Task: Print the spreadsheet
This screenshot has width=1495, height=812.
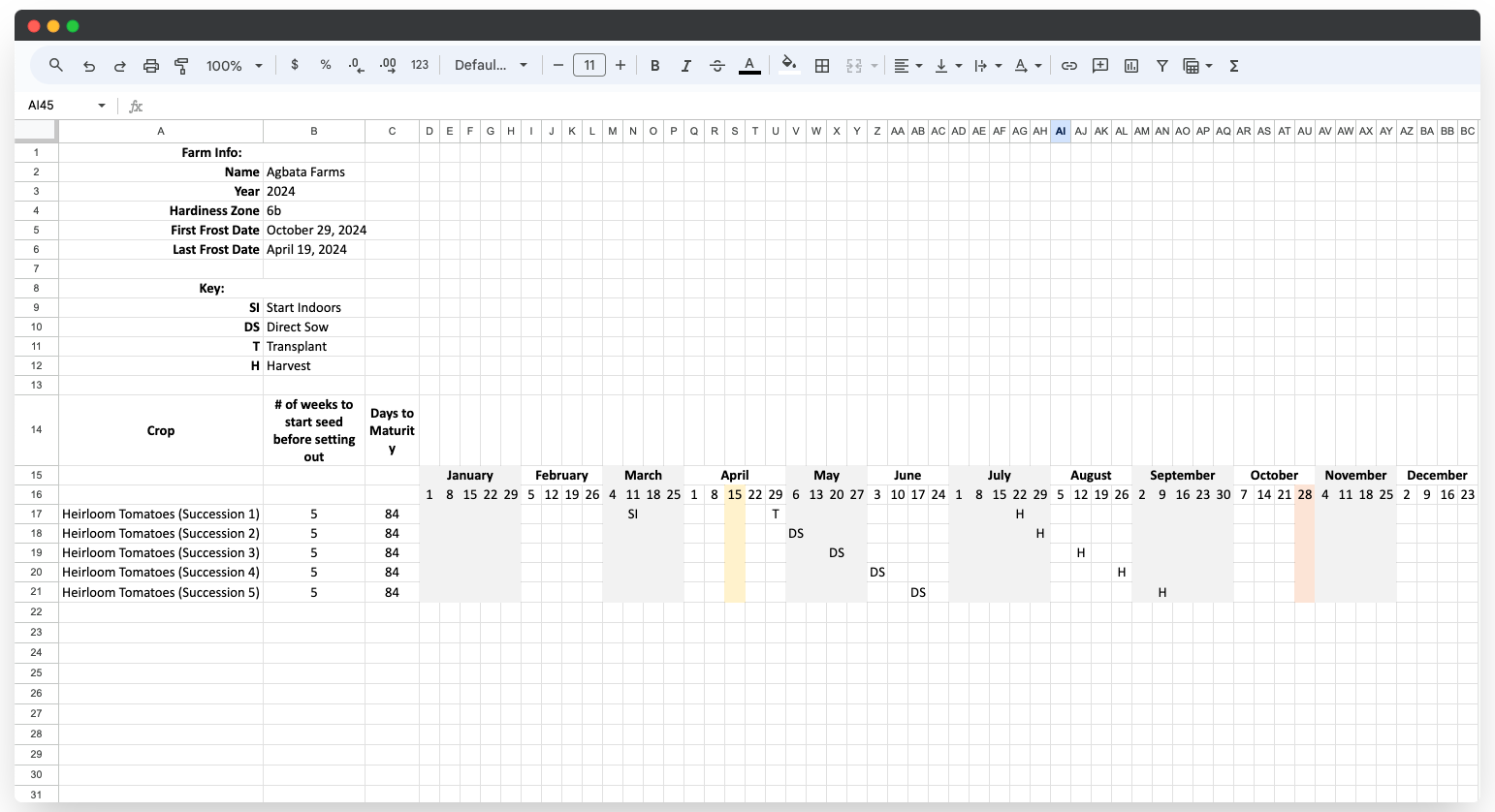Action: 150,65
